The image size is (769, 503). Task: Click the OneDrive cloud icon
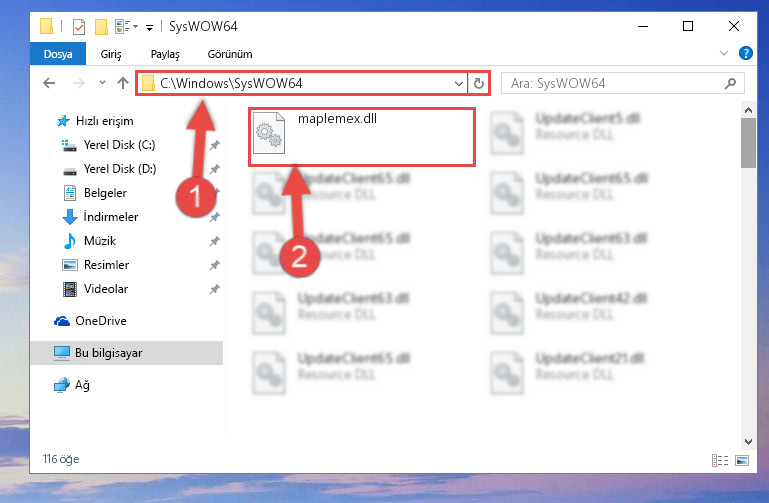62,321
